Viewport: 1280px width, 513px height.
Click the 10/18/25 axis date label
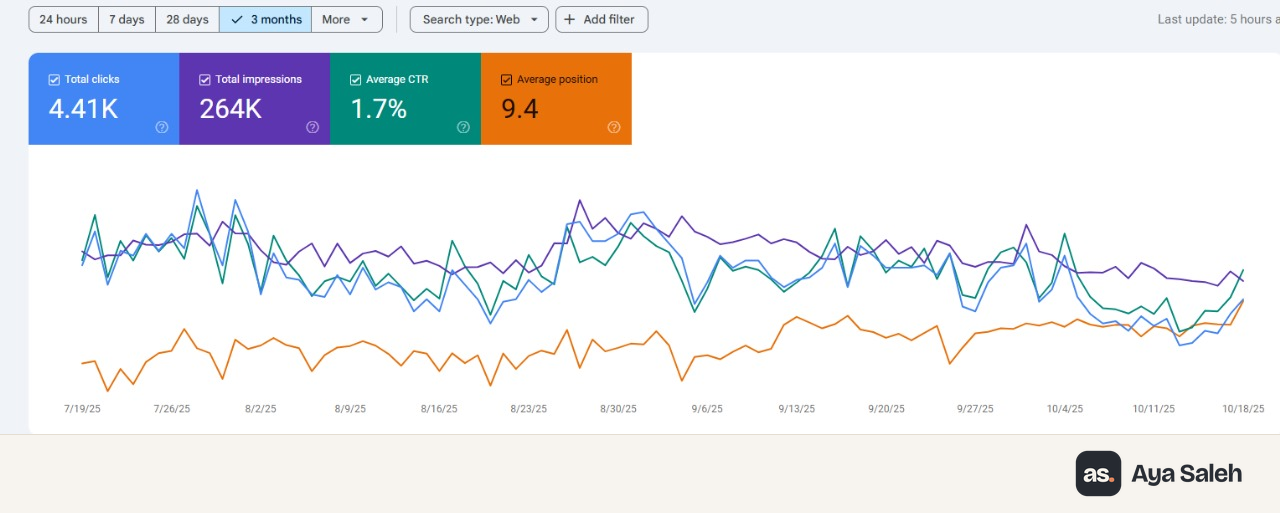tap(1244, 409)
